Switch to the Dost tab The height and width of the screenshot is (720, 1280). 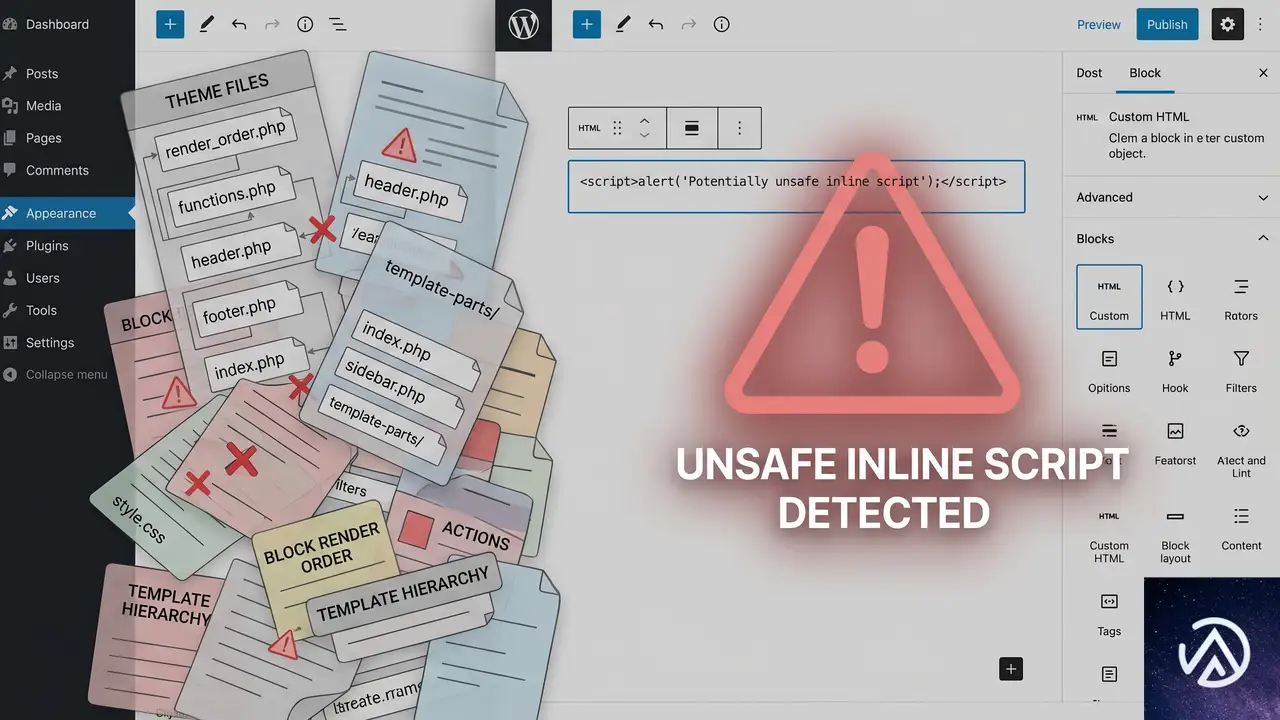point(1089,73)
